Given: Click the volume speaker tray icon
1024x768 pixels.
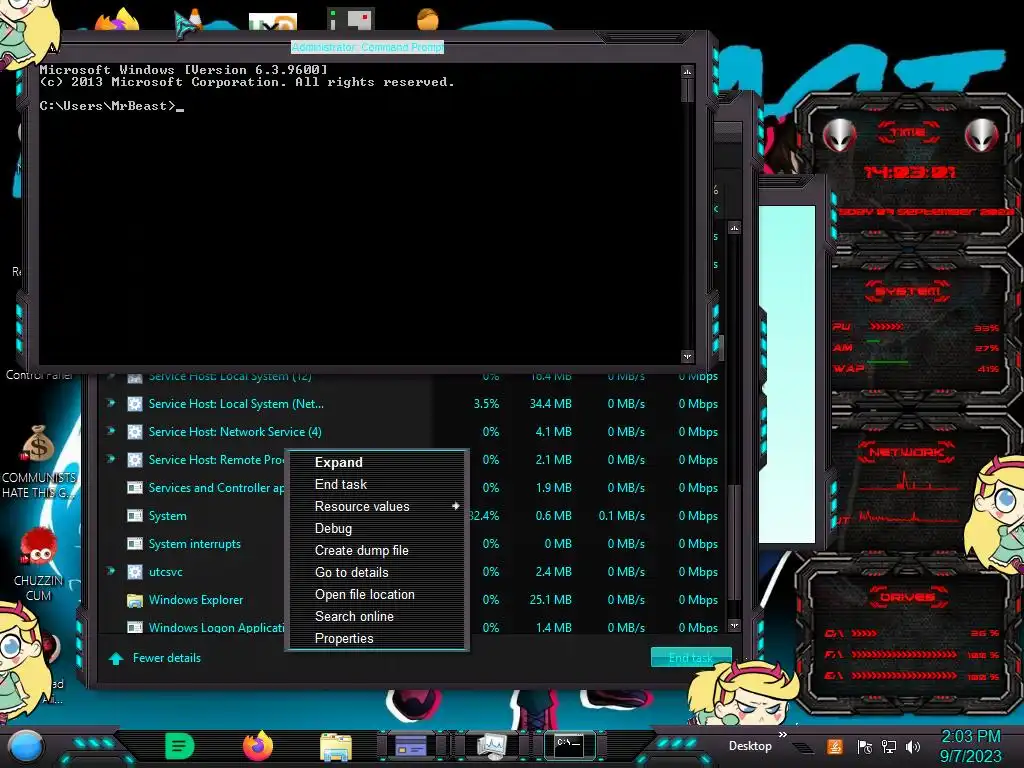Looking at the screenshot, I should tap(913, 746).
